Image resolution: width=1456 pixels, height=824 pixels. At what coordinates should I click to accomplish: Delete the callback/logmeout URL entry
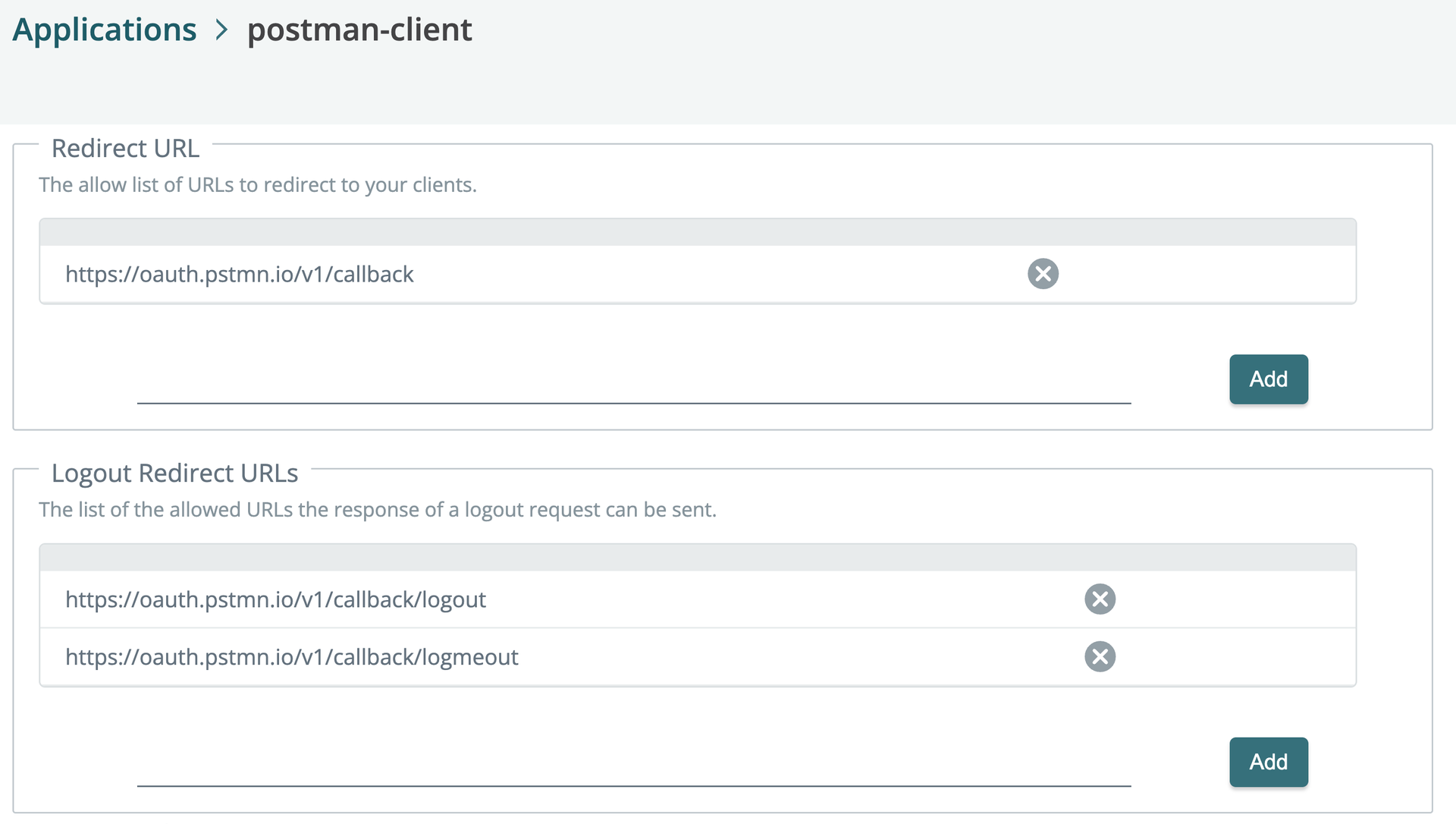click(x=1100, y=657)
